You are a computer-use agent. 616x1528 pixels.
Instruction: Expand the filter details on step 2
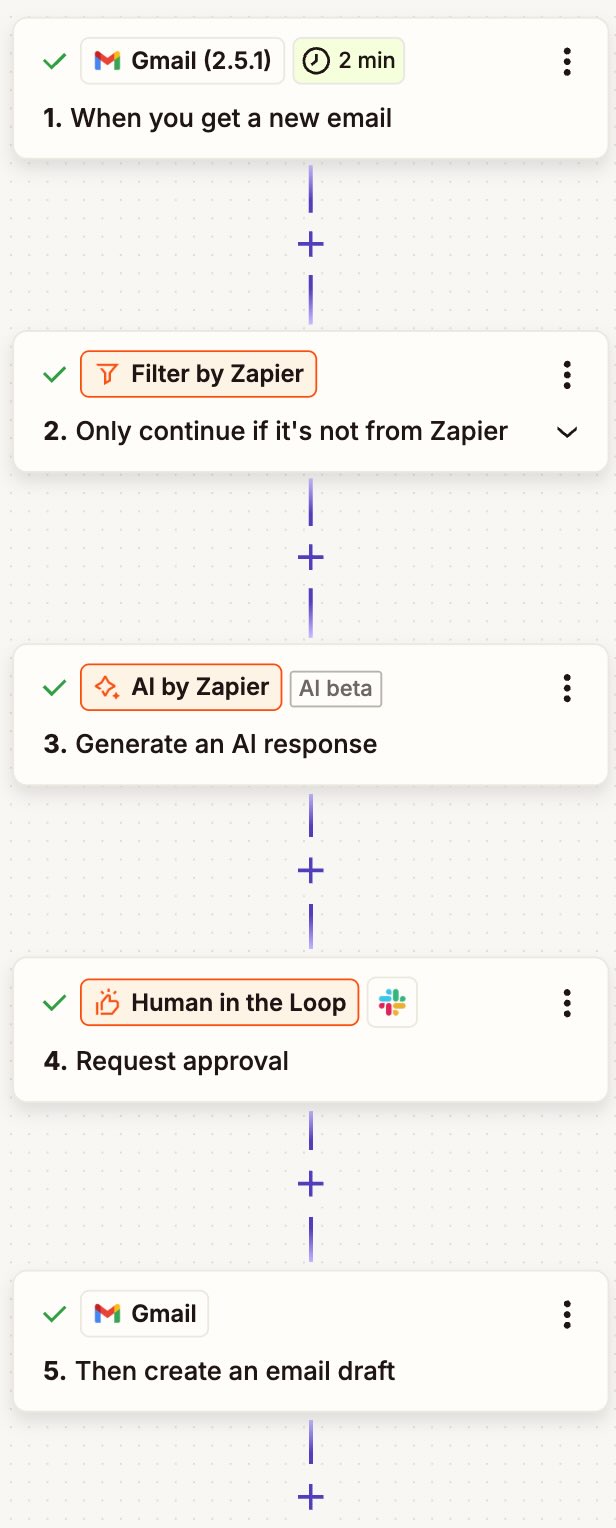point(567,433)
